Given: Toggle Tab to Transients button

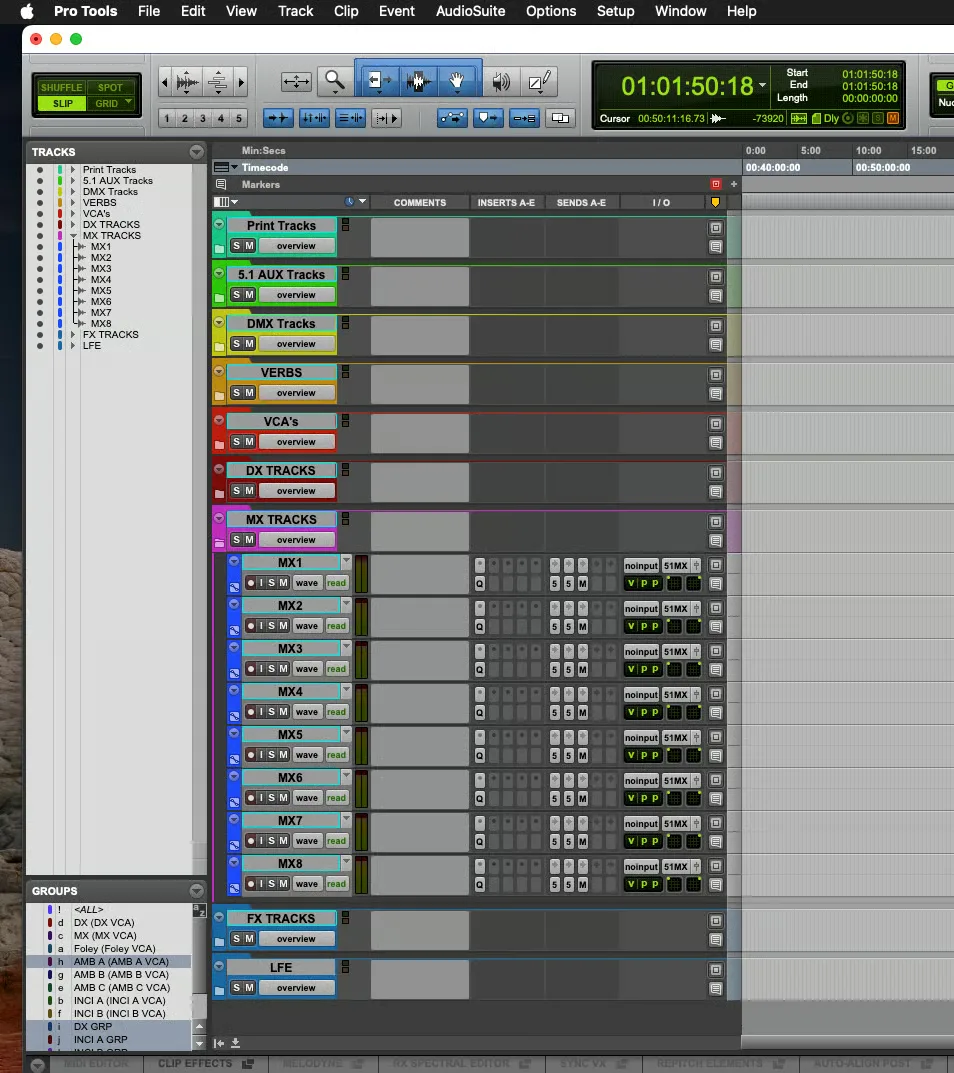Looking at the screenshot, I should [279, 118].
